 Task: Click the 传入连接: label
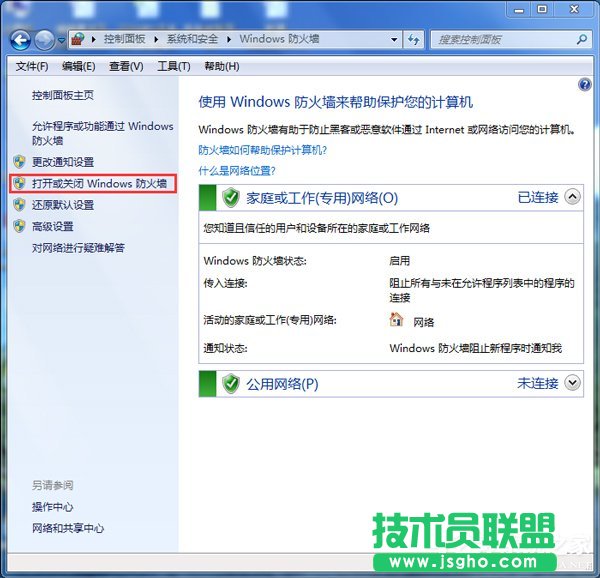[x=225, y=283]
